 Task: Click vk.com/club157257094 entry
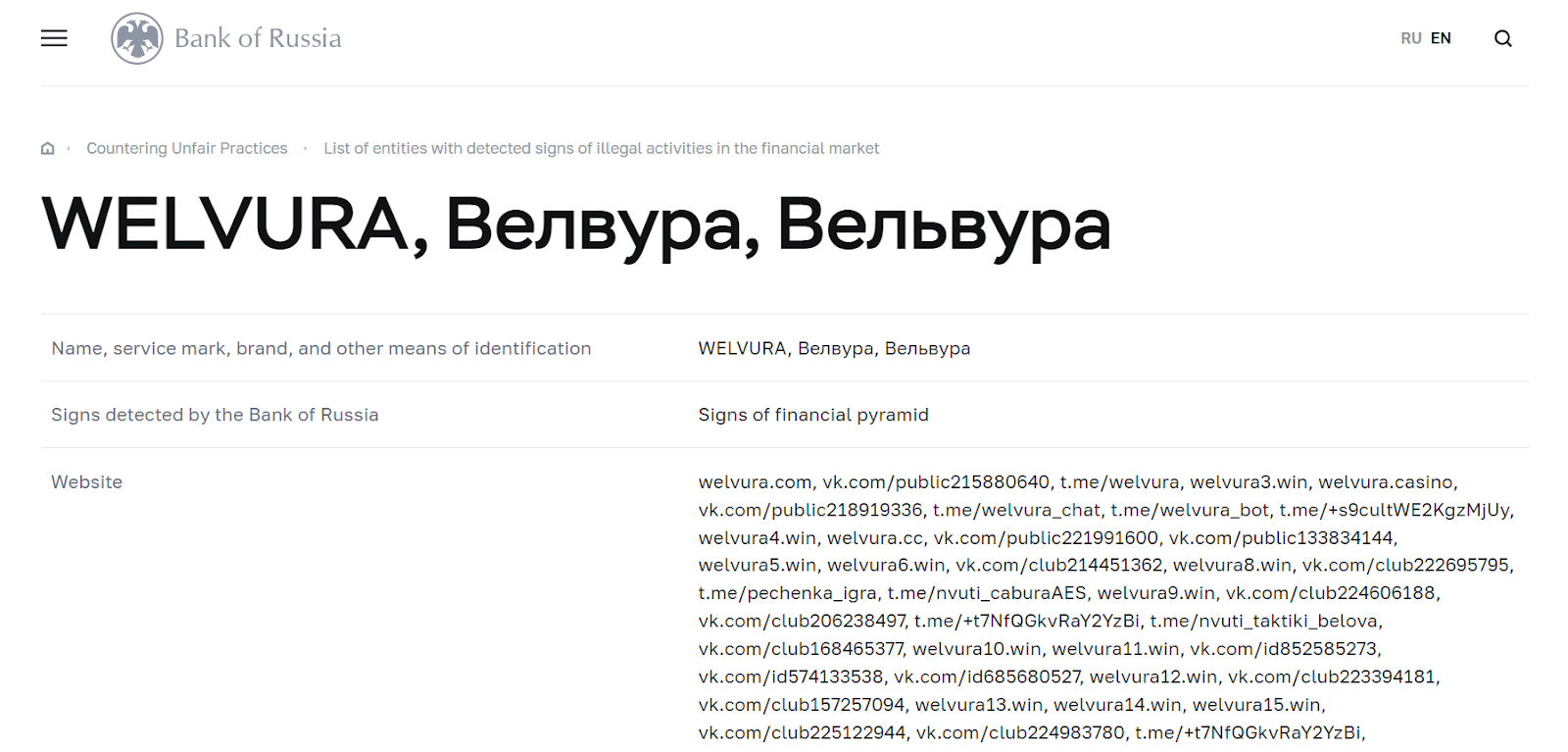[x=802, y=704]
